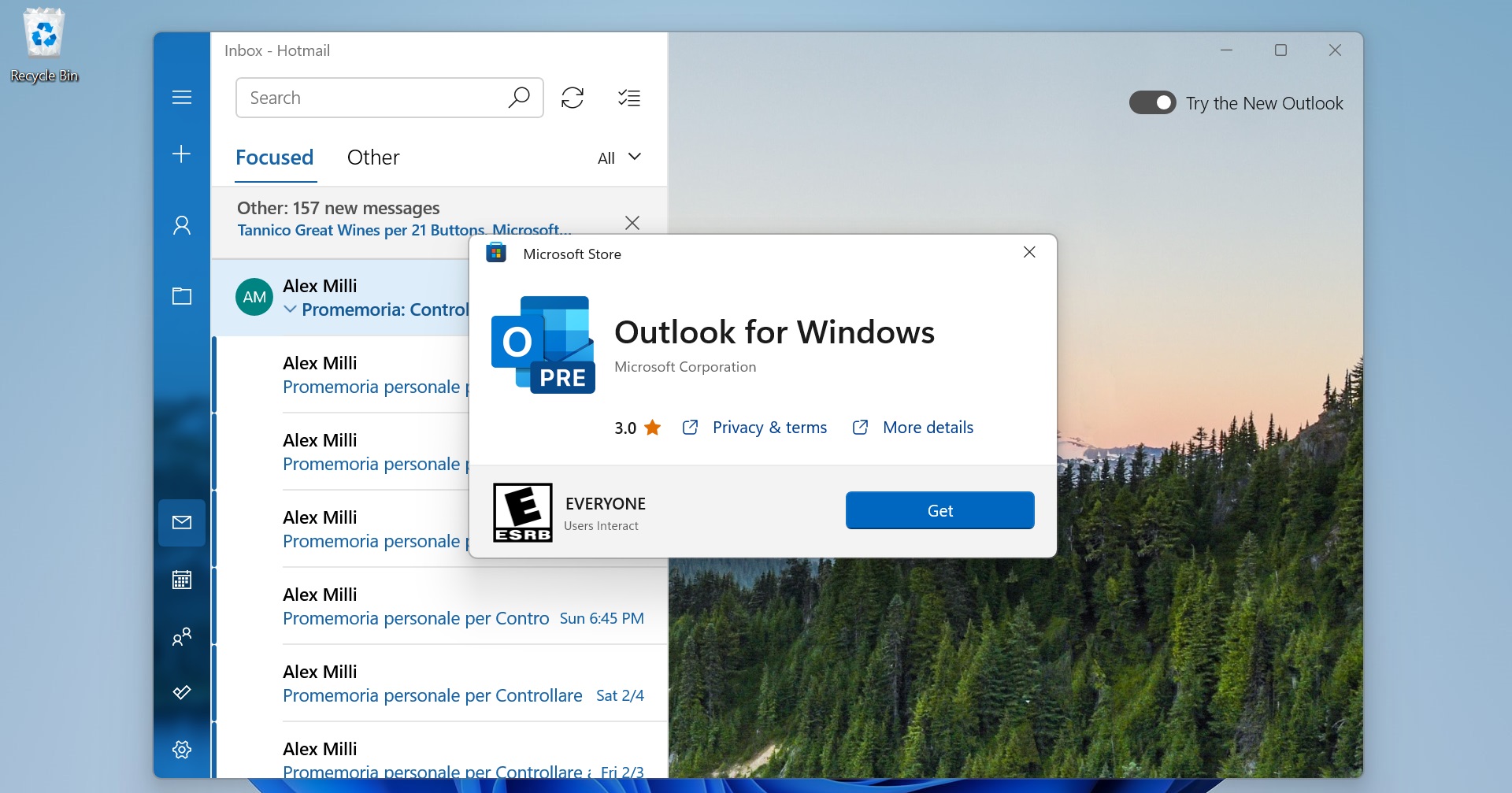The image size is (1512, 793).
Task: Open the email dated Sat 2/4
Action: [440, 684]
